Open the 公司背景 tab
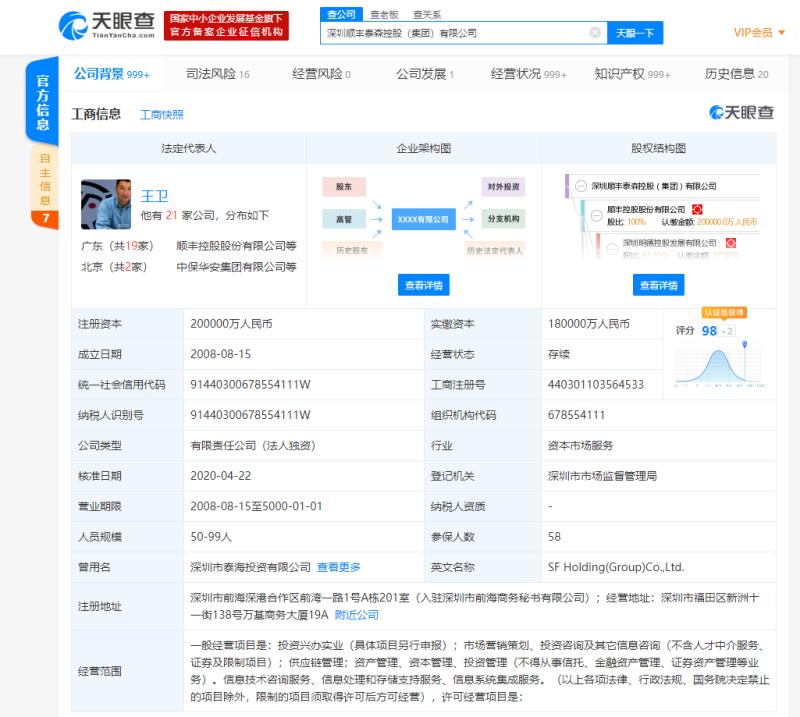The width and height of the screenshot is (800, 717). pos(112,74)
